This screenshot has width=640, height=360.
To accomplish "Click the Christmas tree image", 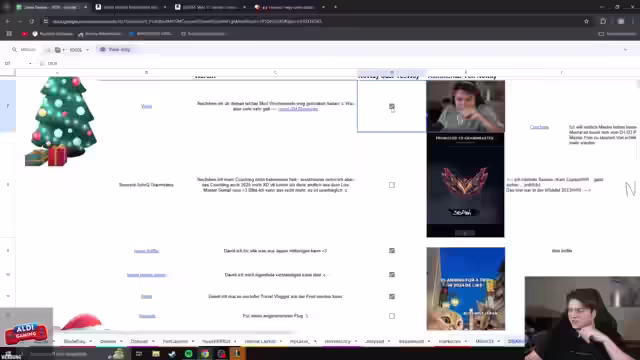I will 61,121.
